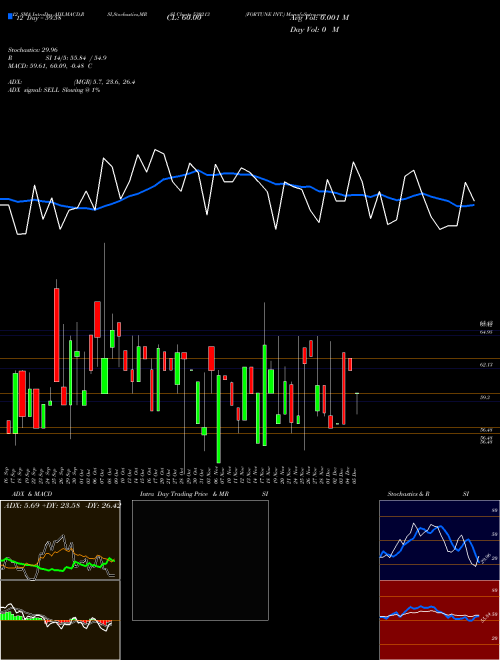Select the Stochastics: 29.96 reading
Viewport: 500px width, 660px height.
[32, 50]
